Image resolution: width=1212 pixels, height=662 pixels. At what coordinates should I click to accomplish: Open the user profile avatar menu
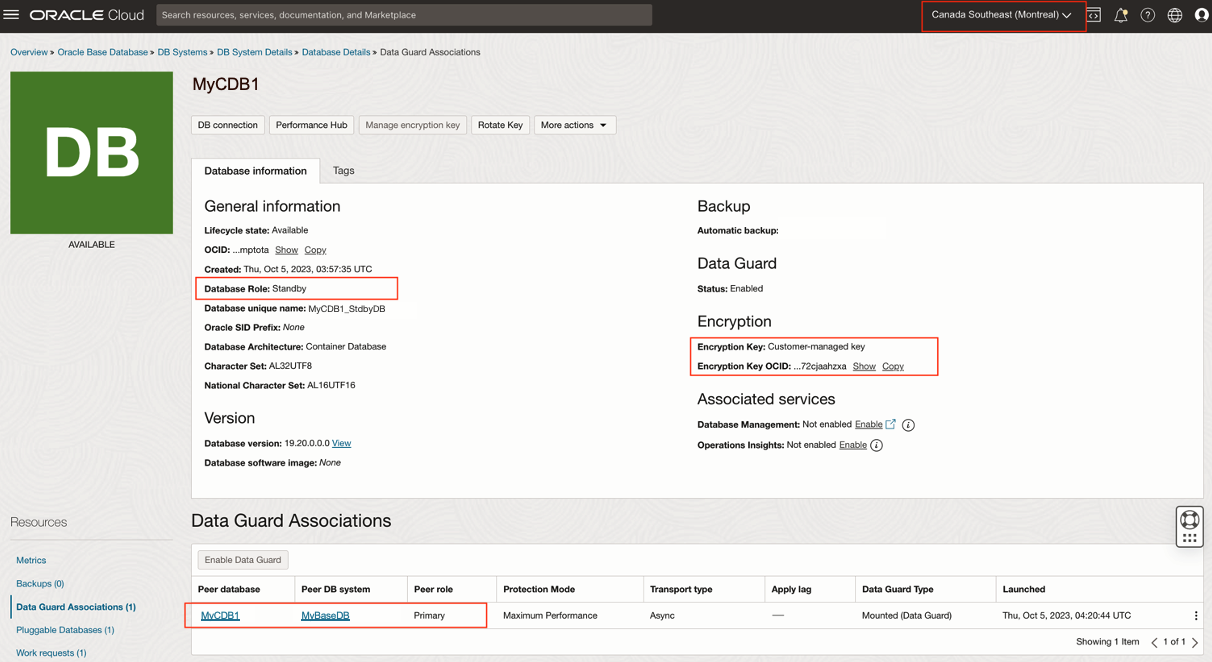(x=1201, y=15)
